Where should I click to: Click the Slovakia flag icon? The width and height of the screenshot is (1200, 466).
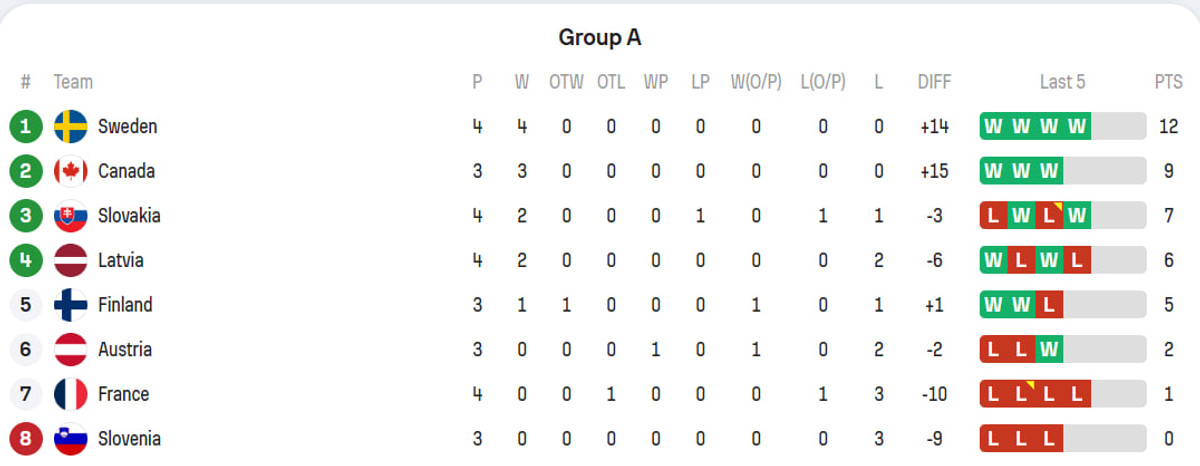71,216
